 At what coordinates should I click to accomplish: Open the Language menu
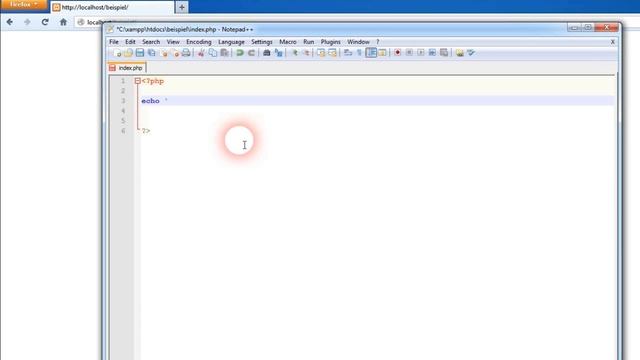pyautogui.click(x=231, y=42)
